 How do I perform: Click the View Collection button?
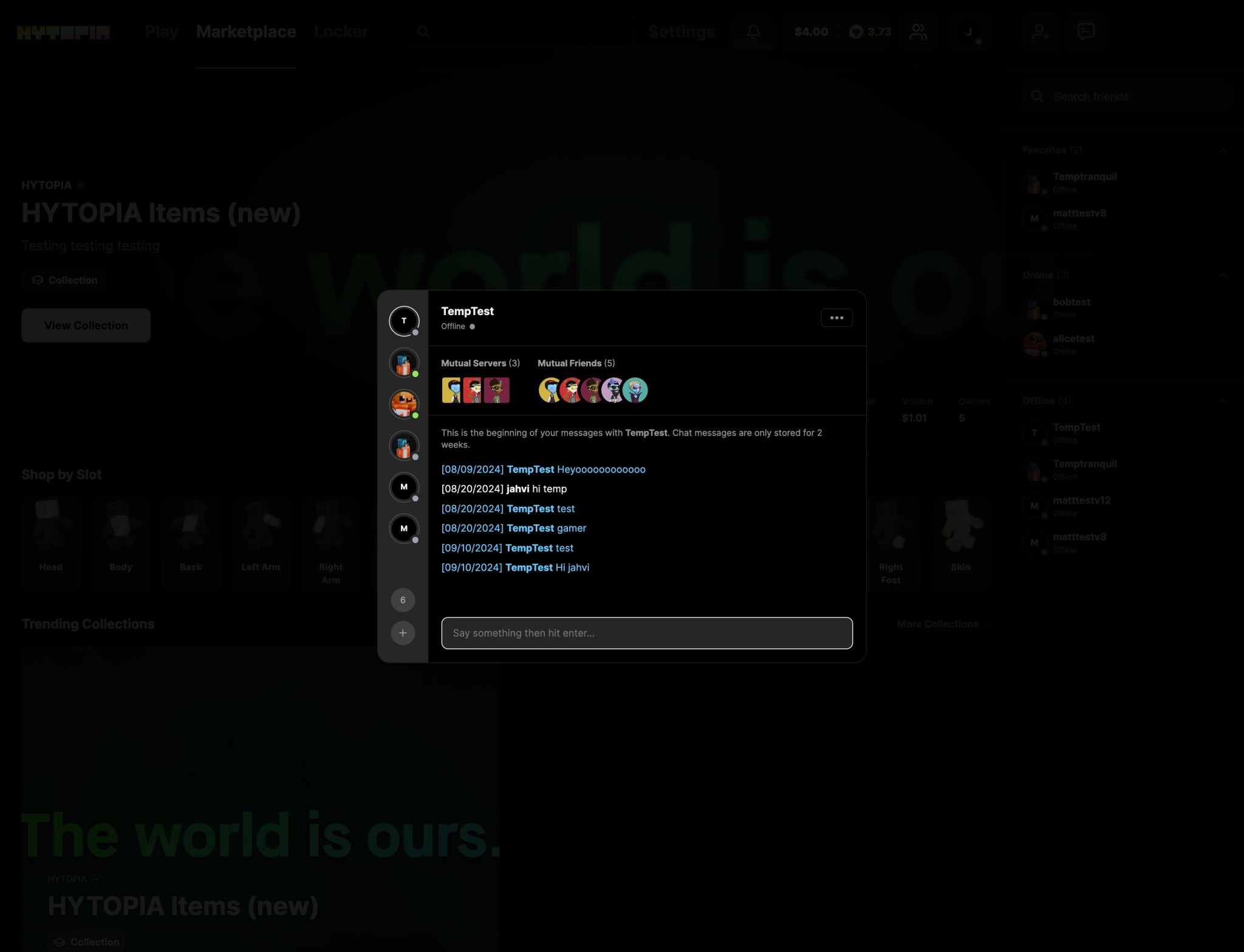click(86, 325)
